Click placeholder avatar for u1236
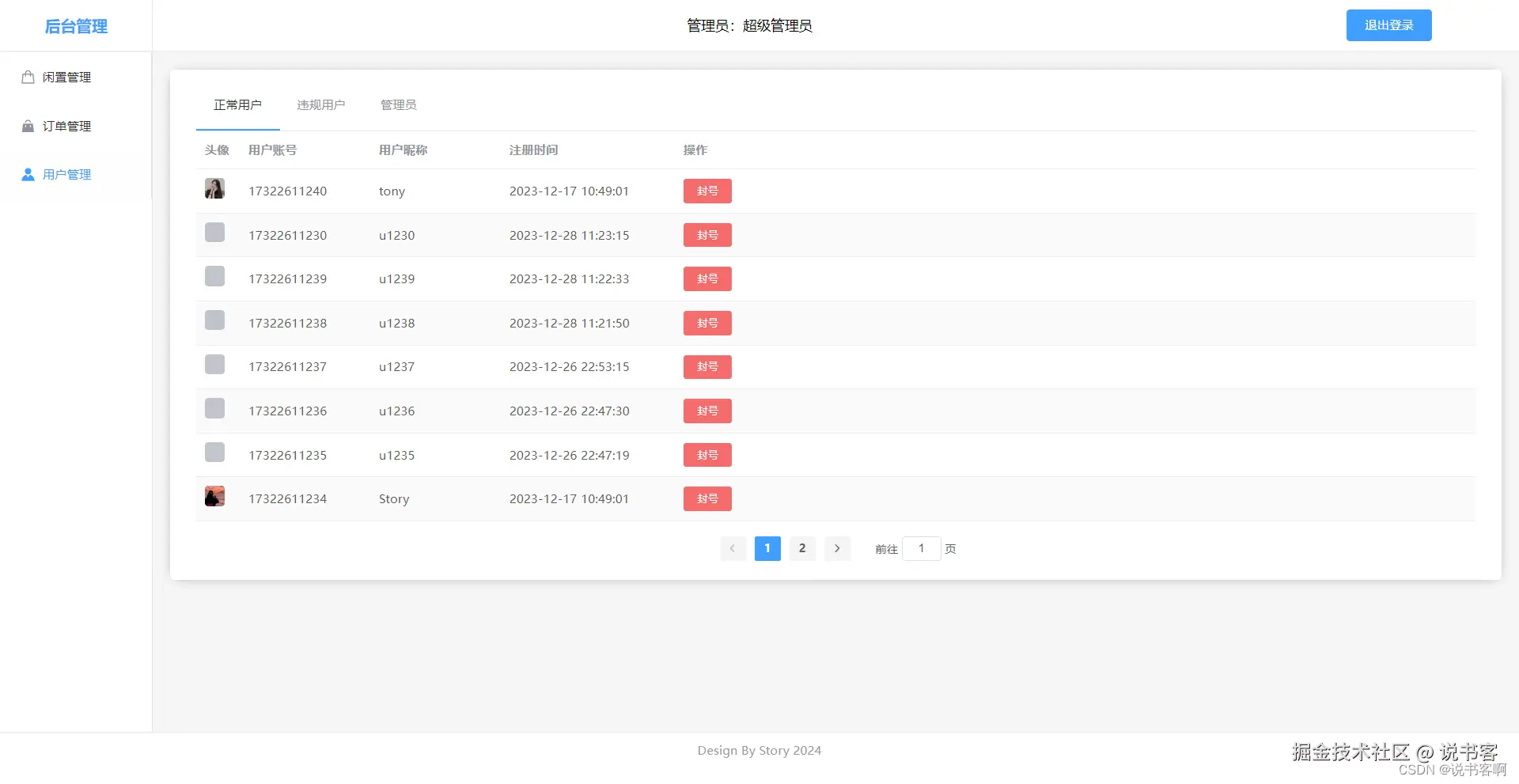 pos(214,408)
